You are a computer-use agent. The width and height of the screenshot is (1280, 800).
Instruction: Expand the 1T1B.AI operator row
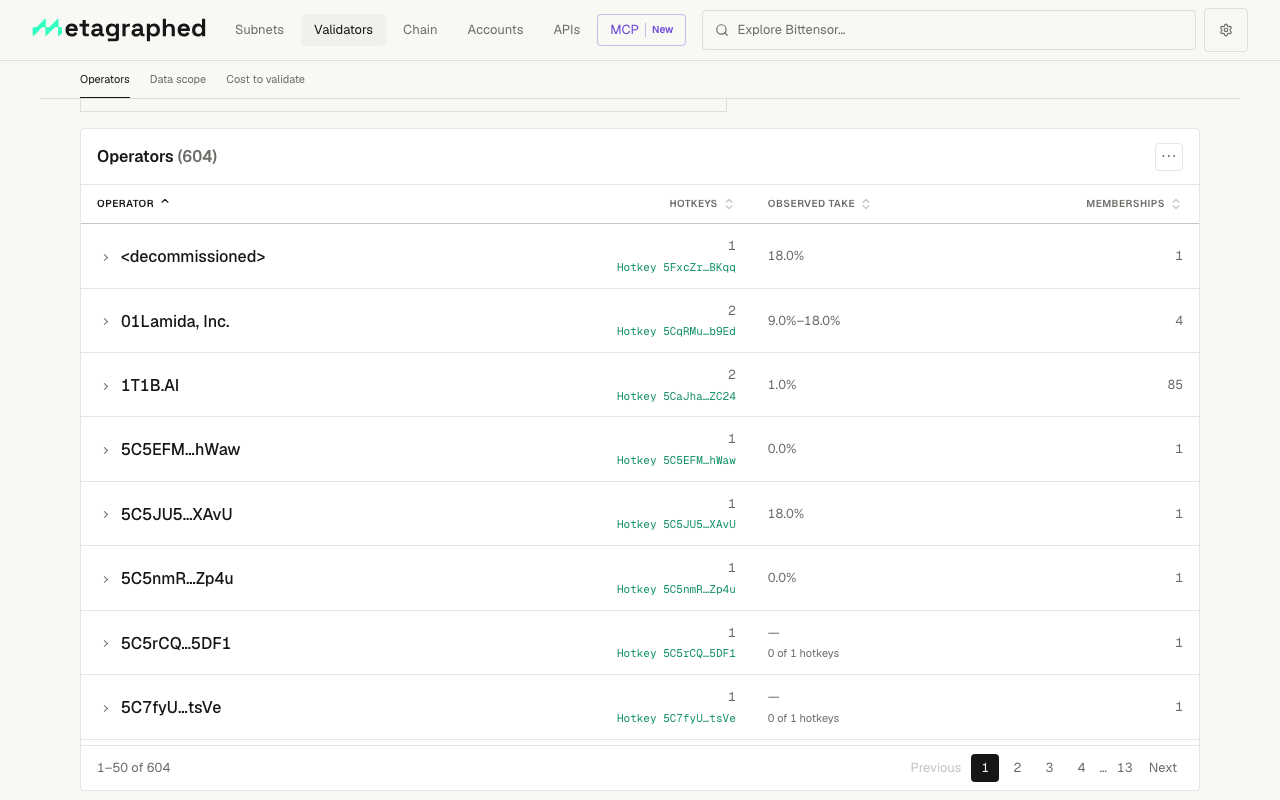106,386
